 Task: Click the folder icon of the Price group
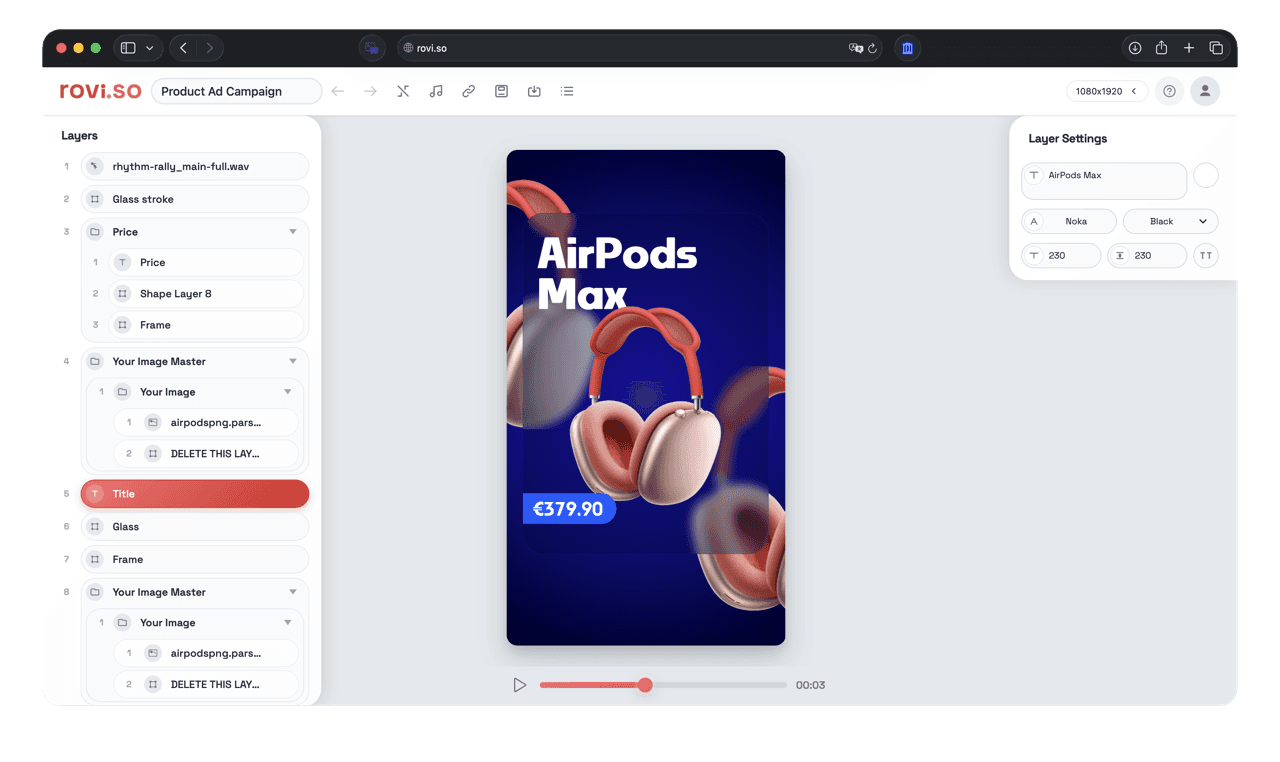pyautogui.click(x=95, y=232)
